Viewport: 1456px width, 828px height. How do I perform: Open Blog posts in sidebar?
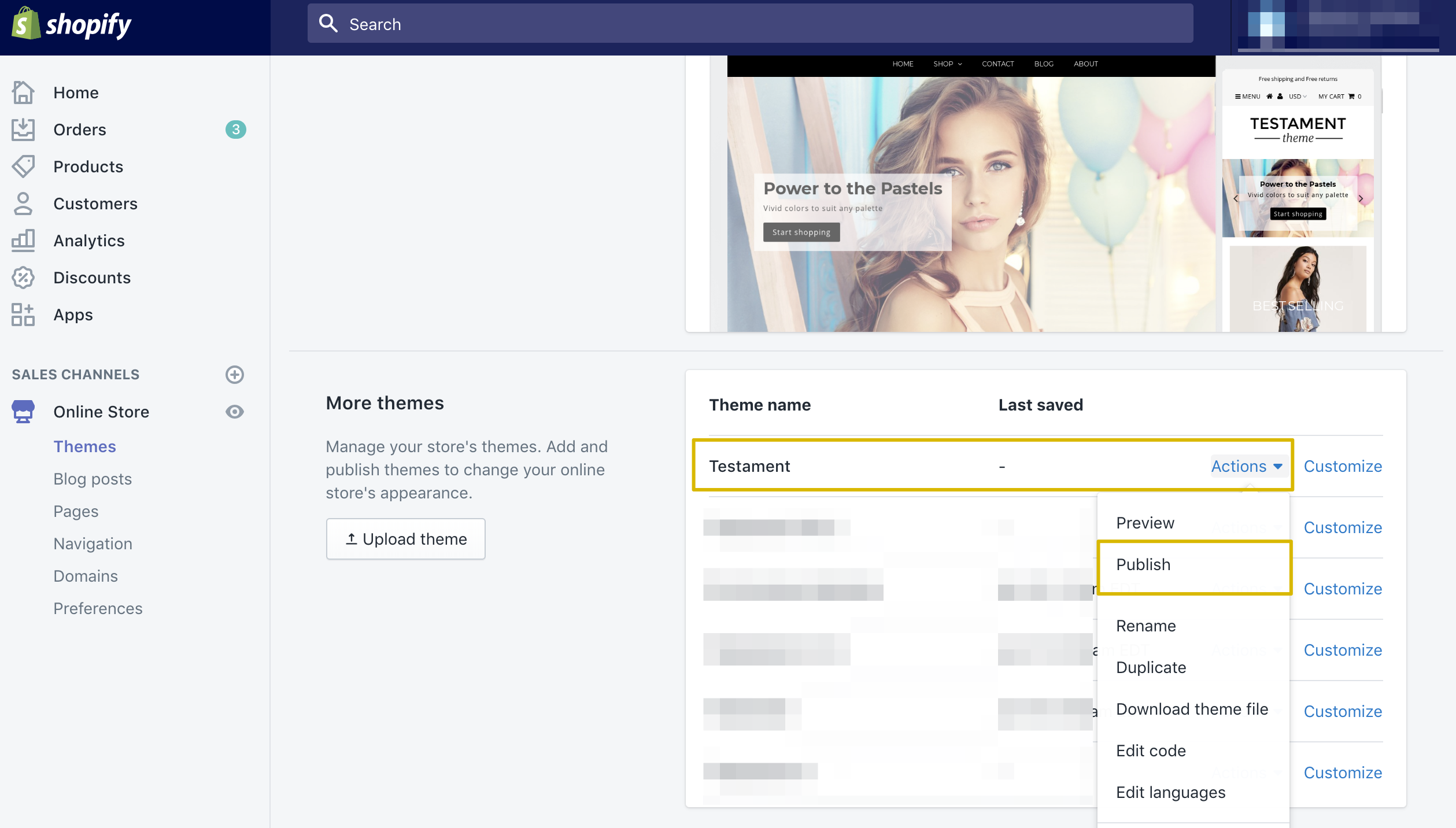(93, 479)
